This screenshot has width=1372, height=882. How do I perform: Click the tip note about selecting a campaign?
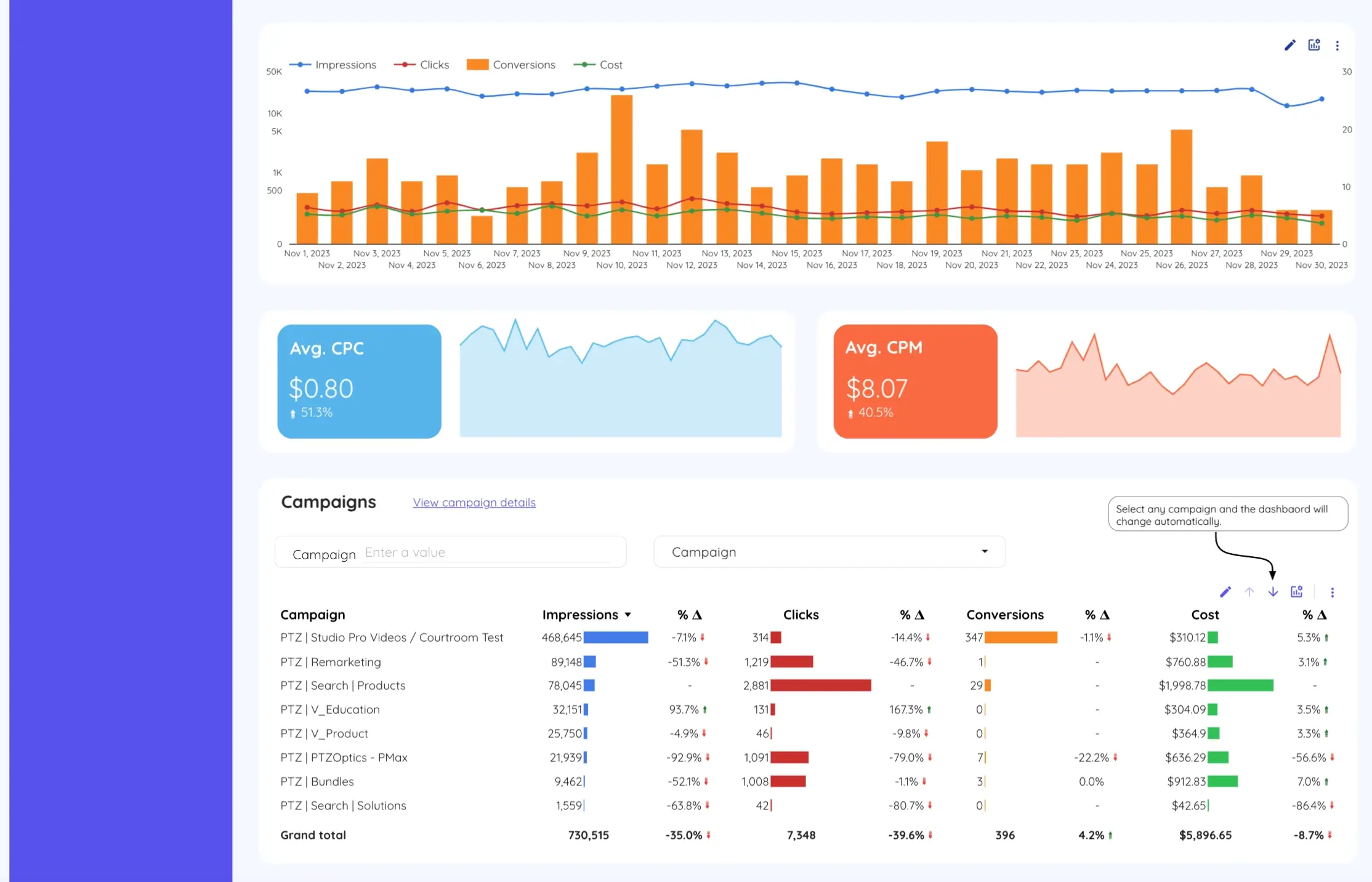pyautogui.click(x=1228, y=514)
